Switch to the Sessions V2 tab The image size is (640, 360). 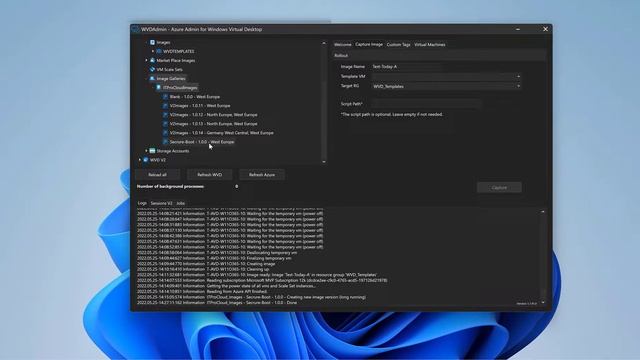(162, 203)
